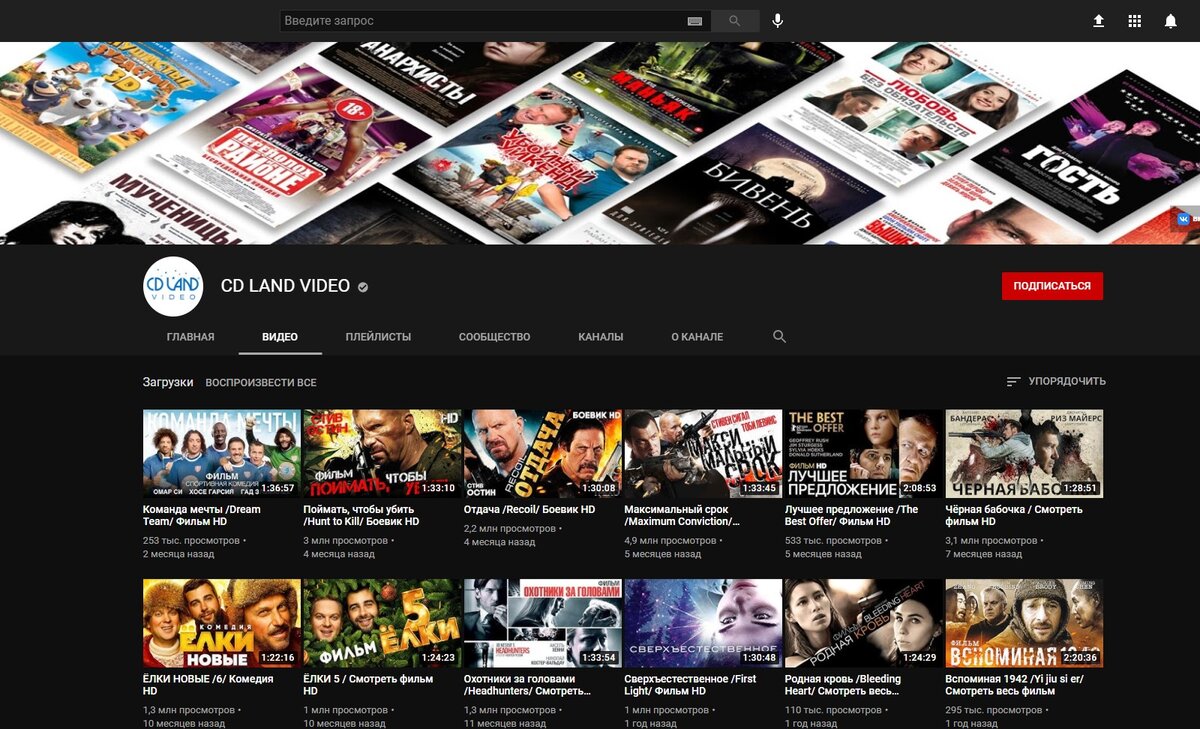
Task: Click the VK link on banner
Action: point(1186,219)
